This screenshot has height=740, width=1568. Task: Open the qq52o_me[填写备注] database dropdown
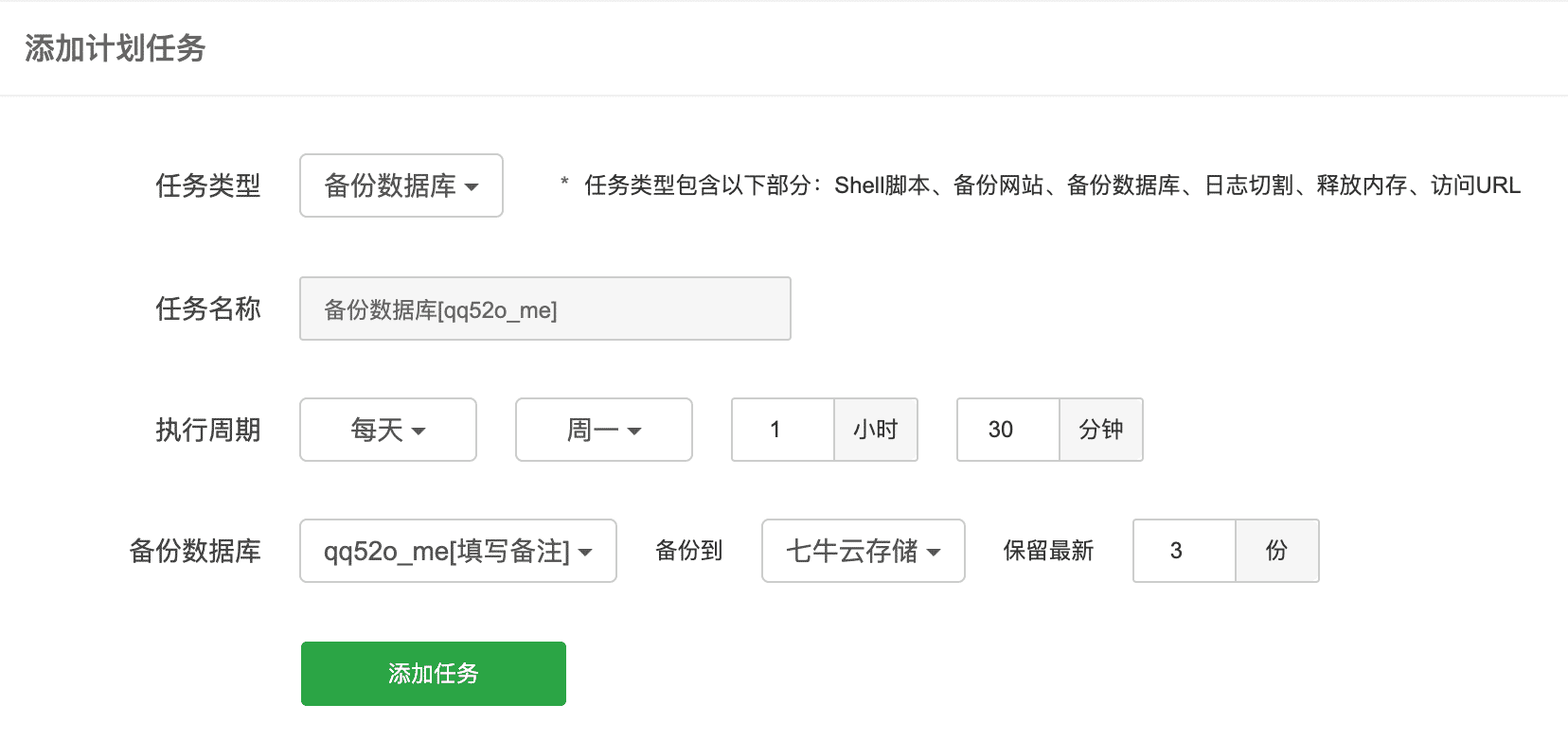[x=458, y=551]
